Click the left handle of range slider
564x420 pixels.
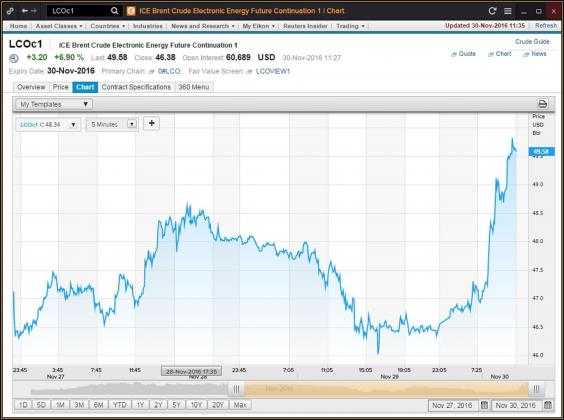[236, 389]
